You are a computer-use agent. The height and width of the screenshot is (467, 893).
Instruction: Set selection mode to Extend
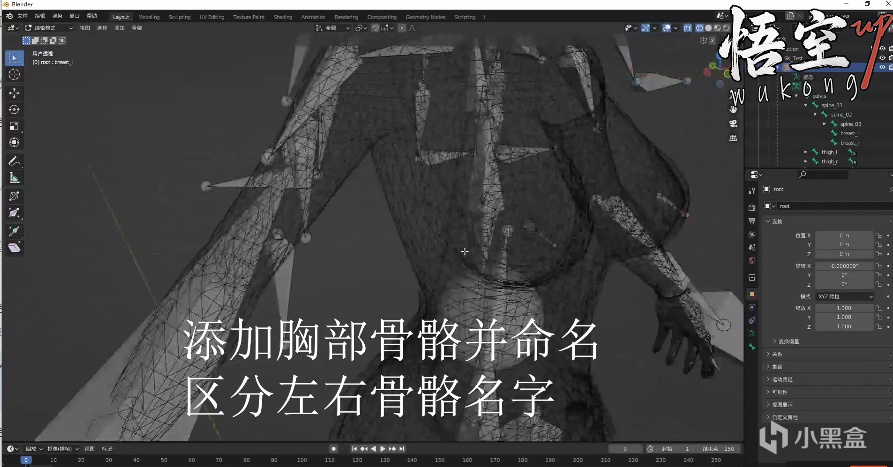35,40
